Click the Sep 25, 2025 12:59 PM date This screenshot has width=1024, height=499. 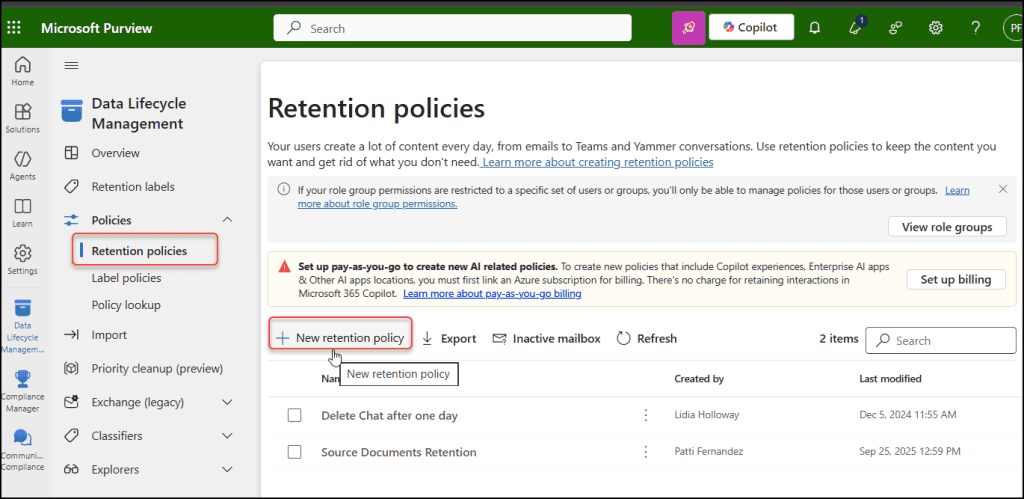(910, 452)
